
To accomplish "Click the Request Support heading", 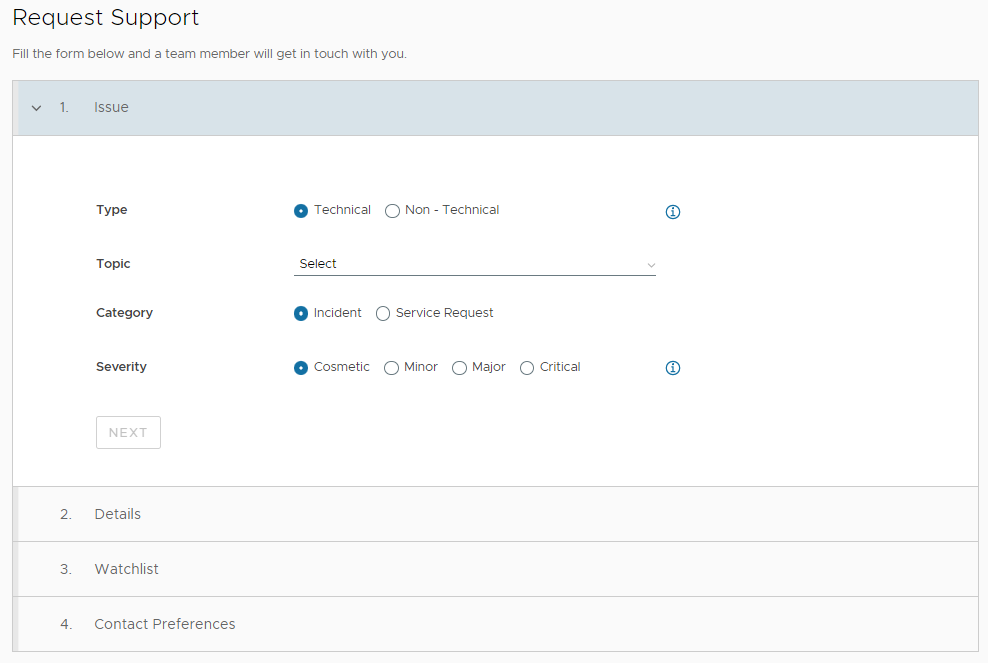I will click(105, 18).
